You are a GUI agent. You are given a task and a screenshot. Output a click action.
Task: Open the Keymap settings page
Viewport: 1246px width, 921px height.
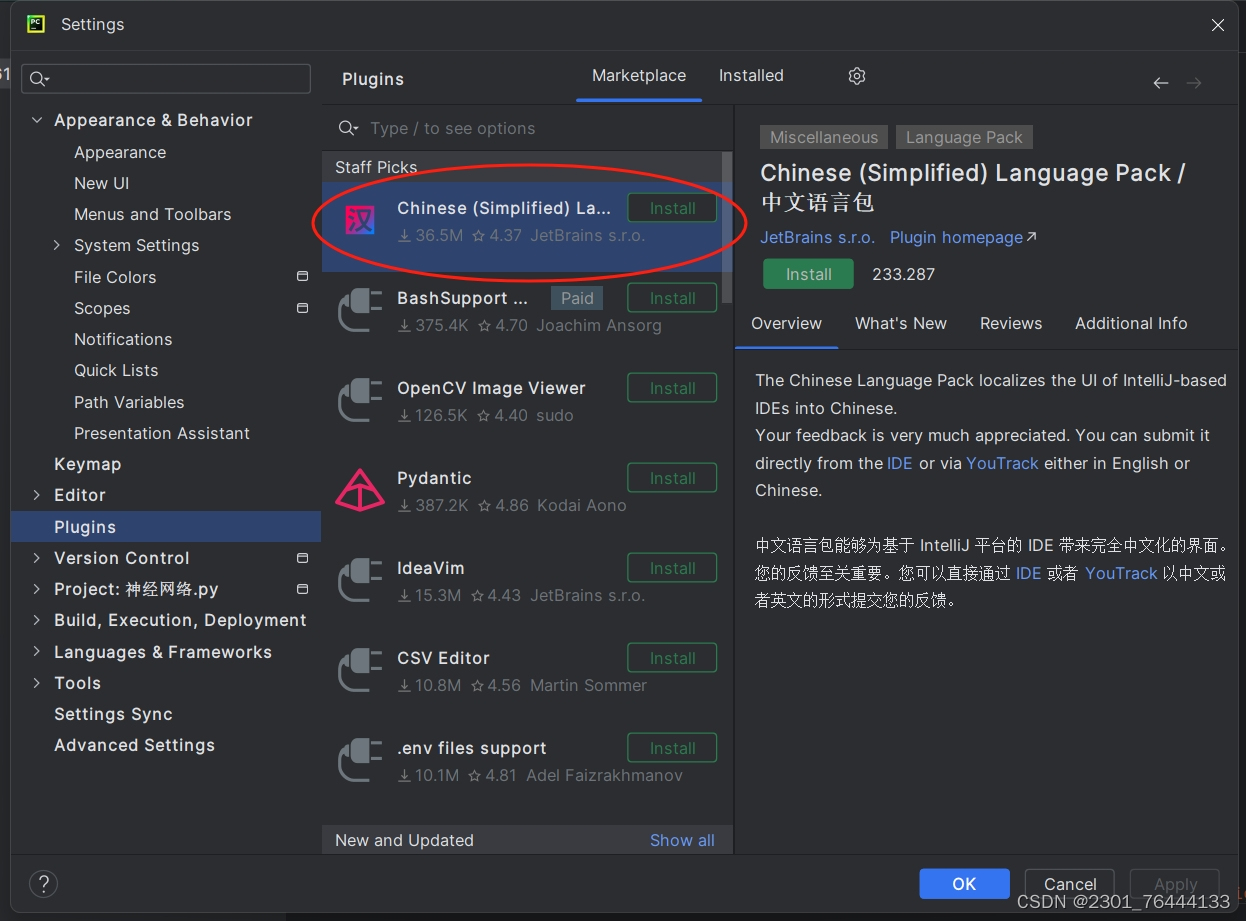click(x=87, y=464)
